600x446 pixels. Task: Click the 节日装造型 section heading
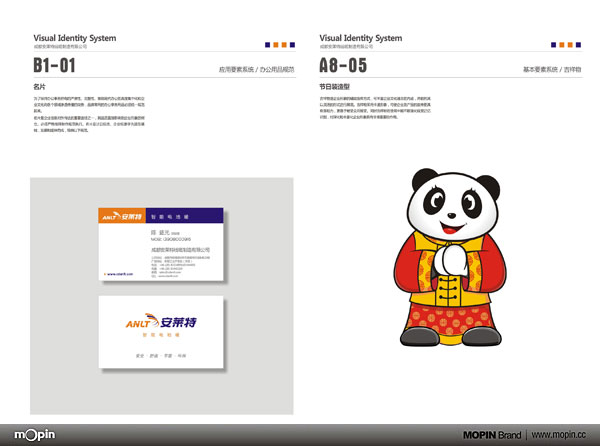click(x=337, y=87)
